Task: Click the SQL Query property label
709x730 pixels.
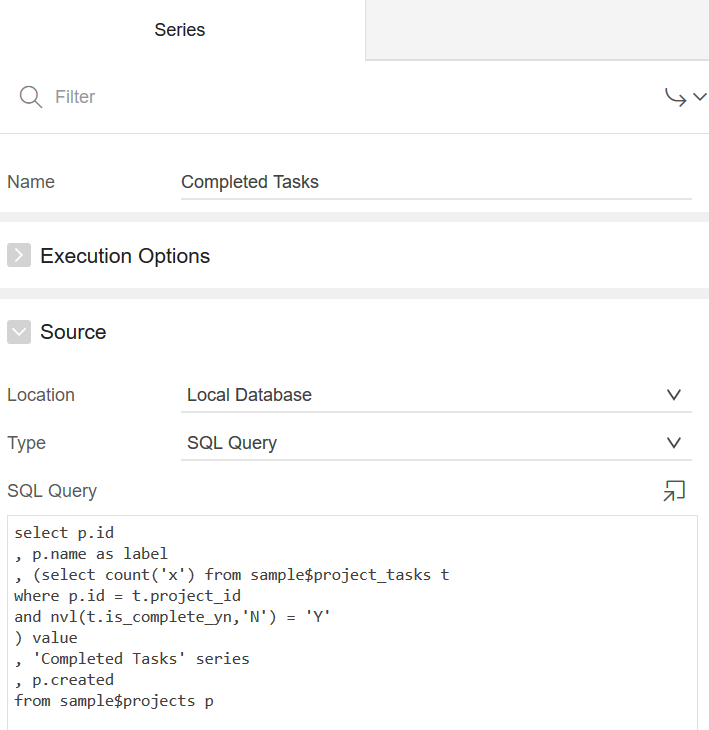Action: (x=52, y=491)
